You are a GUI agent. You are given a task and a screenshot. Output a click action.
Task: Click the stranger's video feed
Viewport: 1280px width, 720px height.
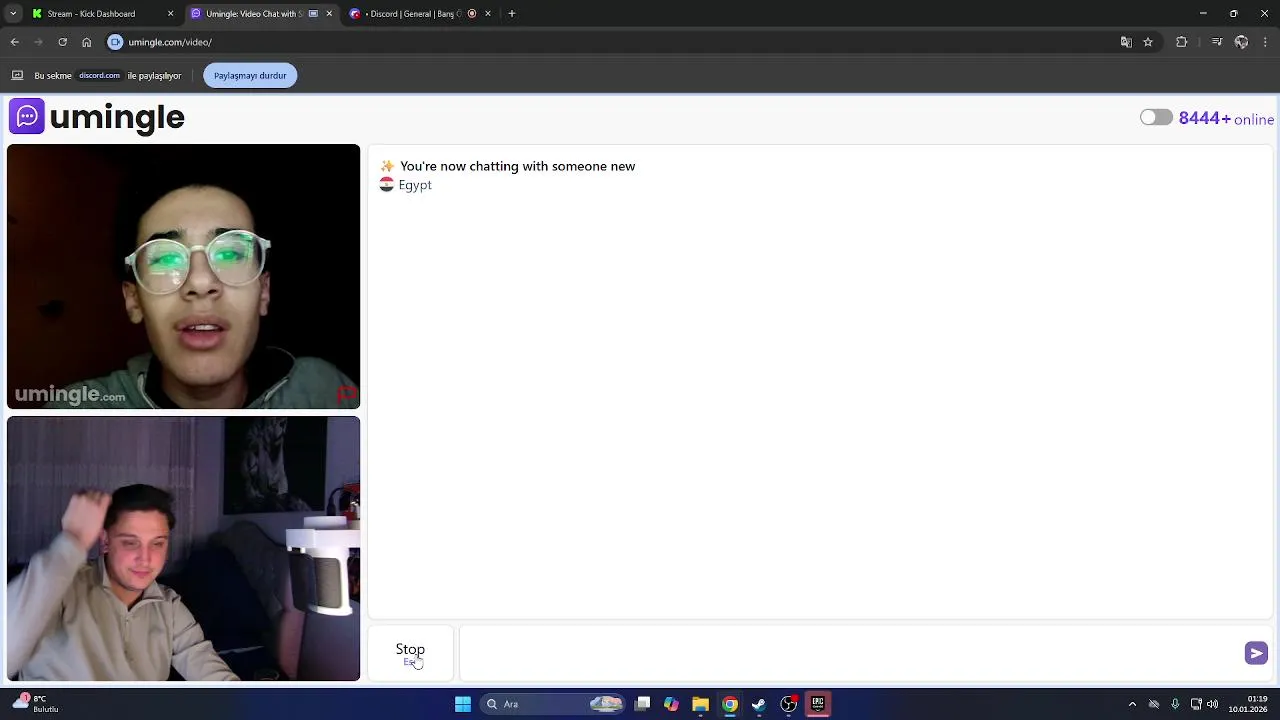click(x=183, y=277)
